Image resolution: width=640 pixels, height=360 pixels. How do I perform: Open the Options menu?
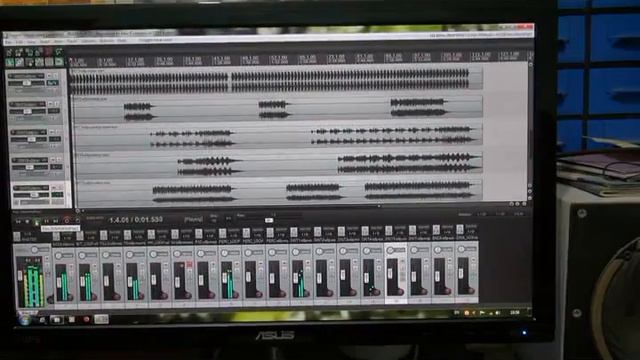89,42
